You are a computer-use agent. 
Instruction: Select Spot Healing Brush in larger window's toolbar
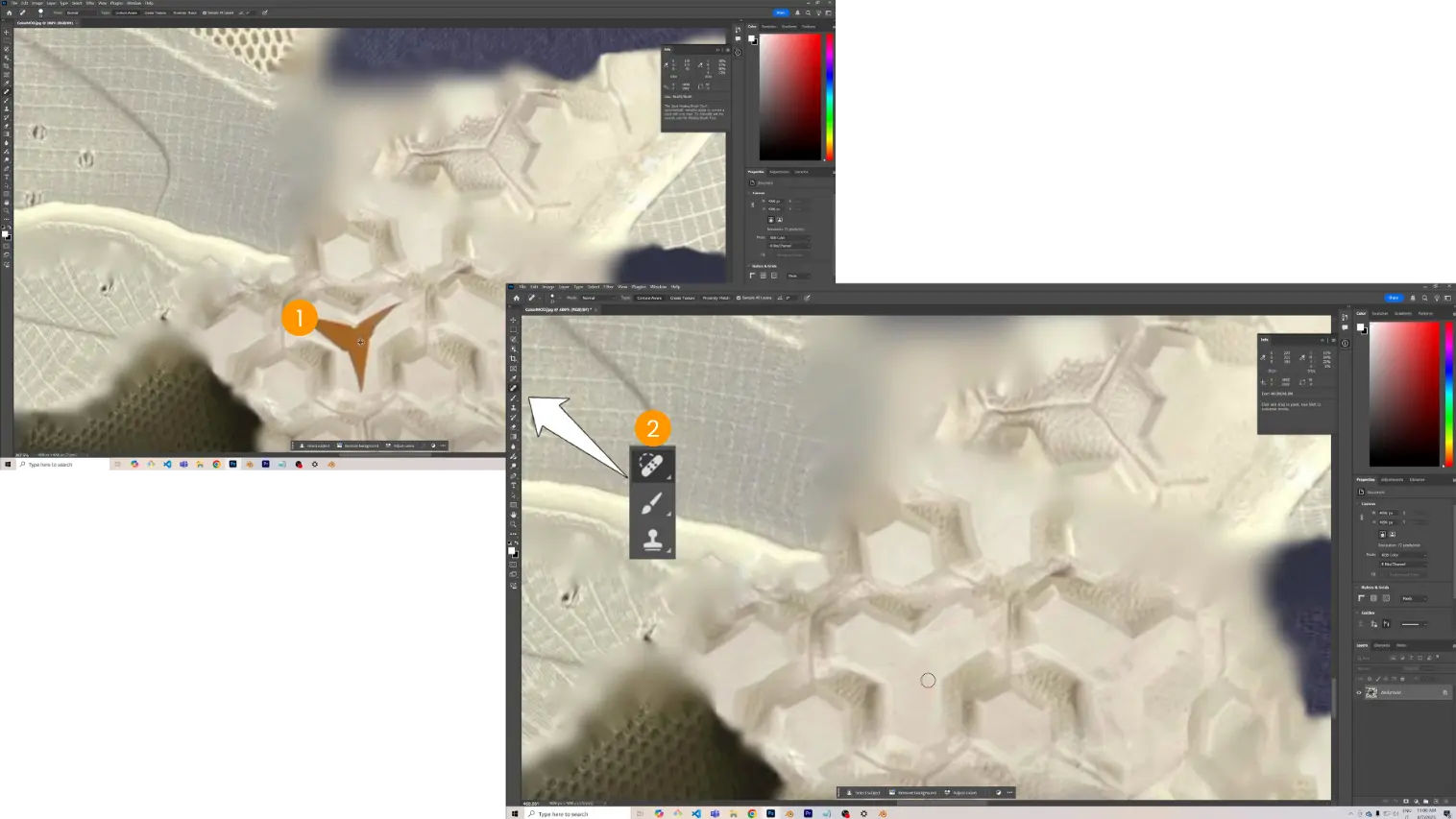513,388
